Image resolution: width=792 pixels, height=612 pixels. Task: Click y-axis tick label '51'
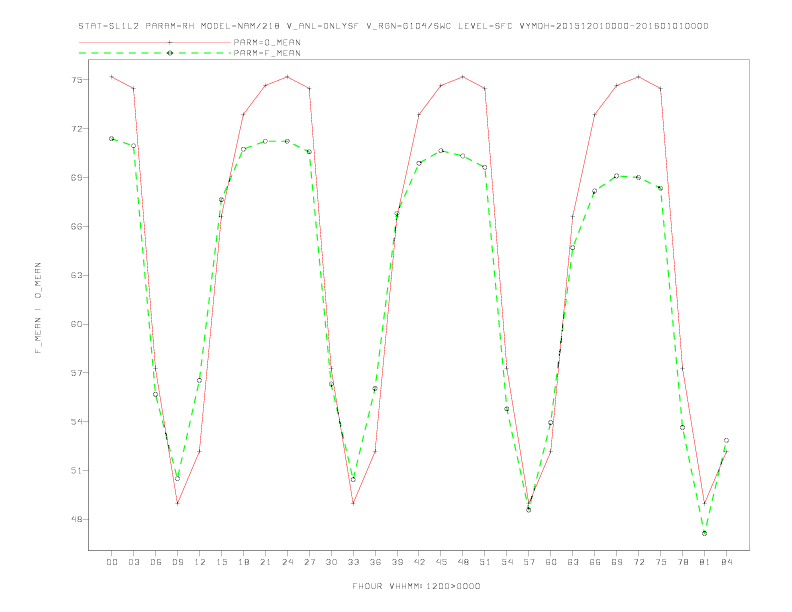[x=76, y=471]
